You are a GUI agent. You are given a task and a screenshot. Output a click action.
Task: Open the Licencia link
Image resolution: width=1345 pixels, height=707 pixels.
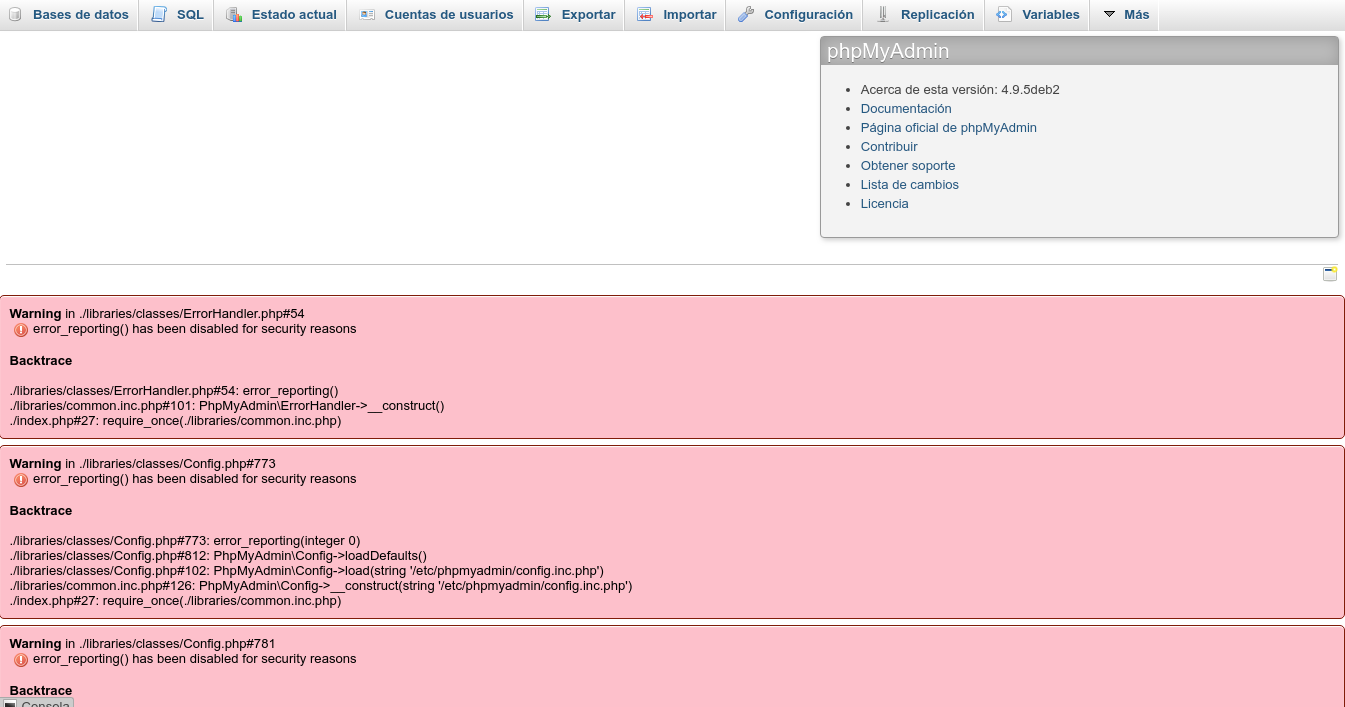tap(885, 204)
